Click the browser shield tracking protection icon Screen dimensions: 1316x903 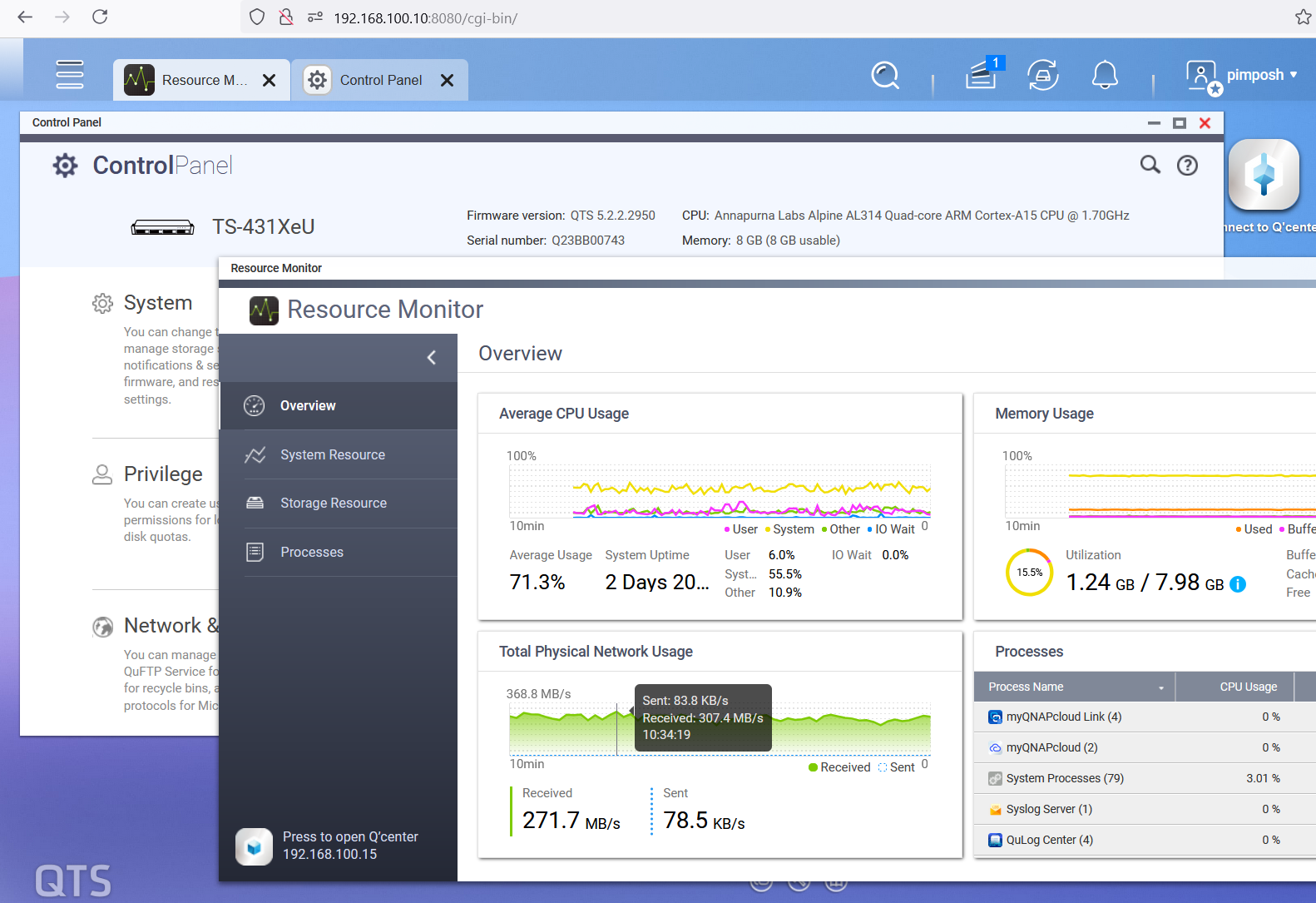click(x=257, y=17)
